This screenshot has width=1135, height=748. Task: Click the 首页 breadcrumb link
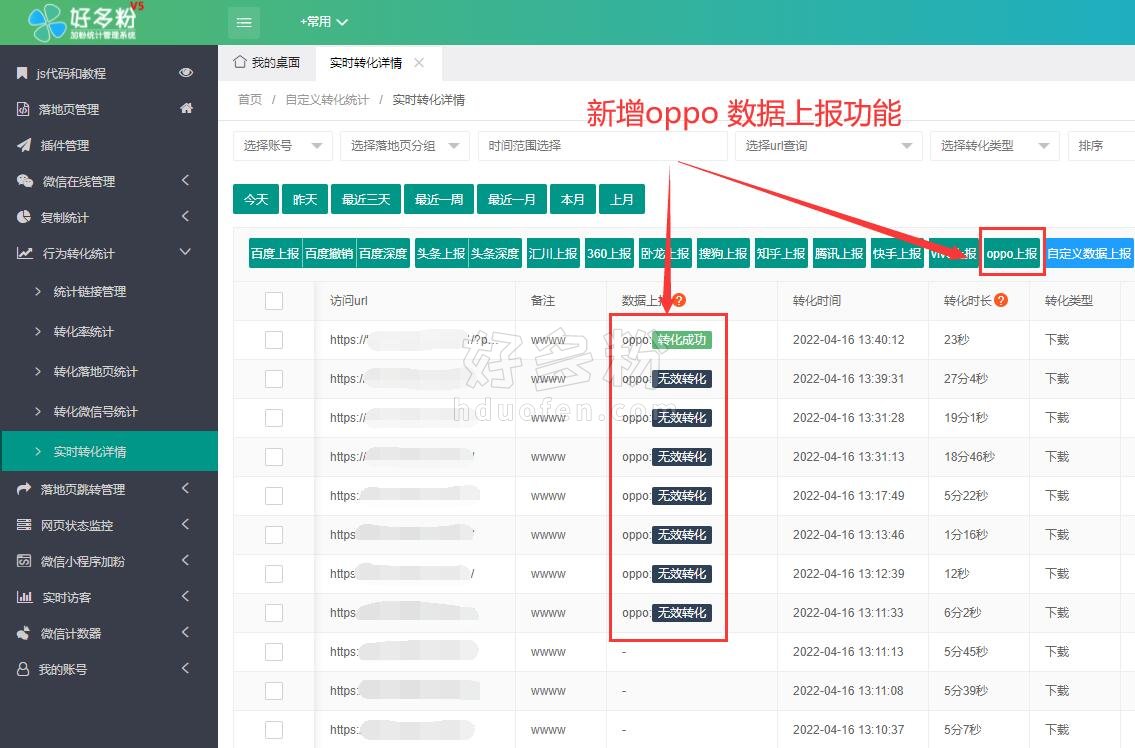pos(250,99)
